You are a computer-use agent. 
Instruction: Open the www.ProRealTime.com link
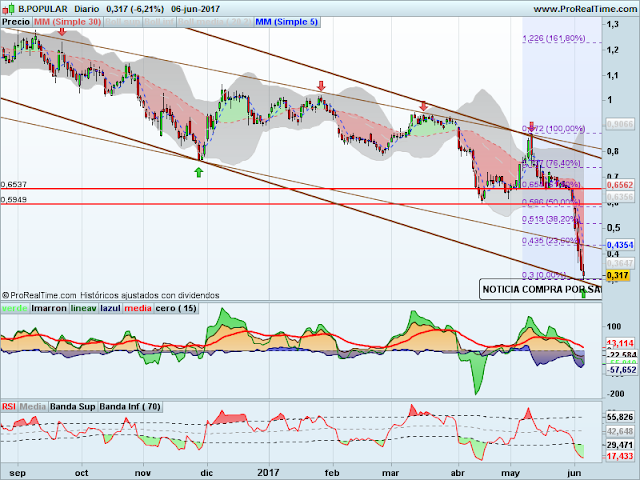click(x=585, y=9)
